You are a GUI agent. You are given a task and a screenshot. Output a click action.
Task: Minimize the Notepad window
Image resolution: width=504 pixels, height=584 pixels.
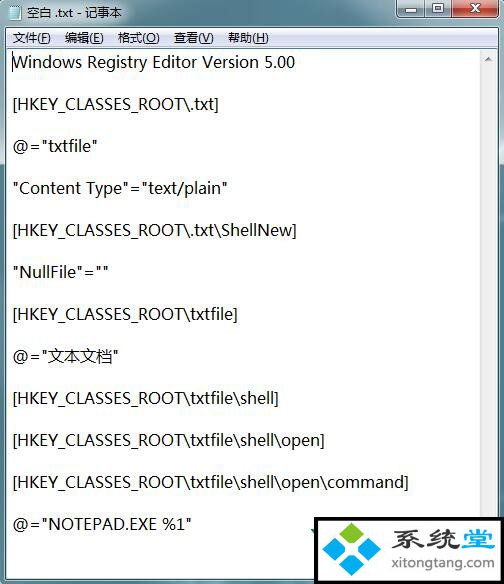pyautogui.click(x=411, y=9)
